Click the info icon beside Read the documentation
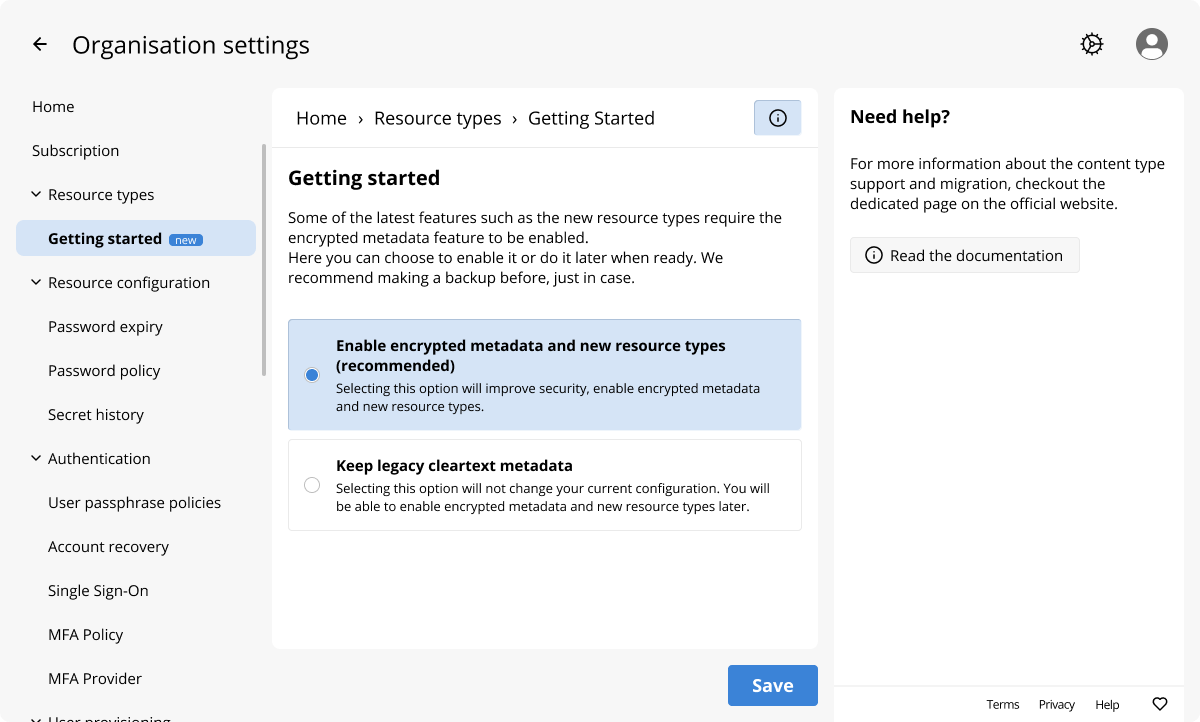Image resolution: width=1200 pixels, height=722 pixels. (x=873, y=256)
